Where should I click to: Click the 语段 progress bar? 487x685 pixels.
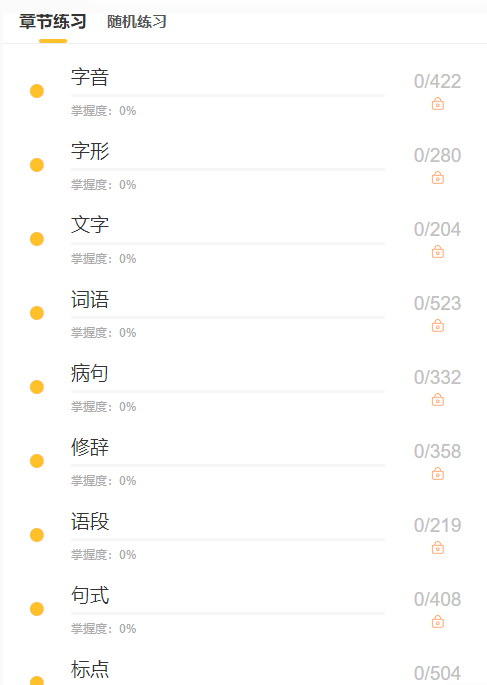(228, 540)
